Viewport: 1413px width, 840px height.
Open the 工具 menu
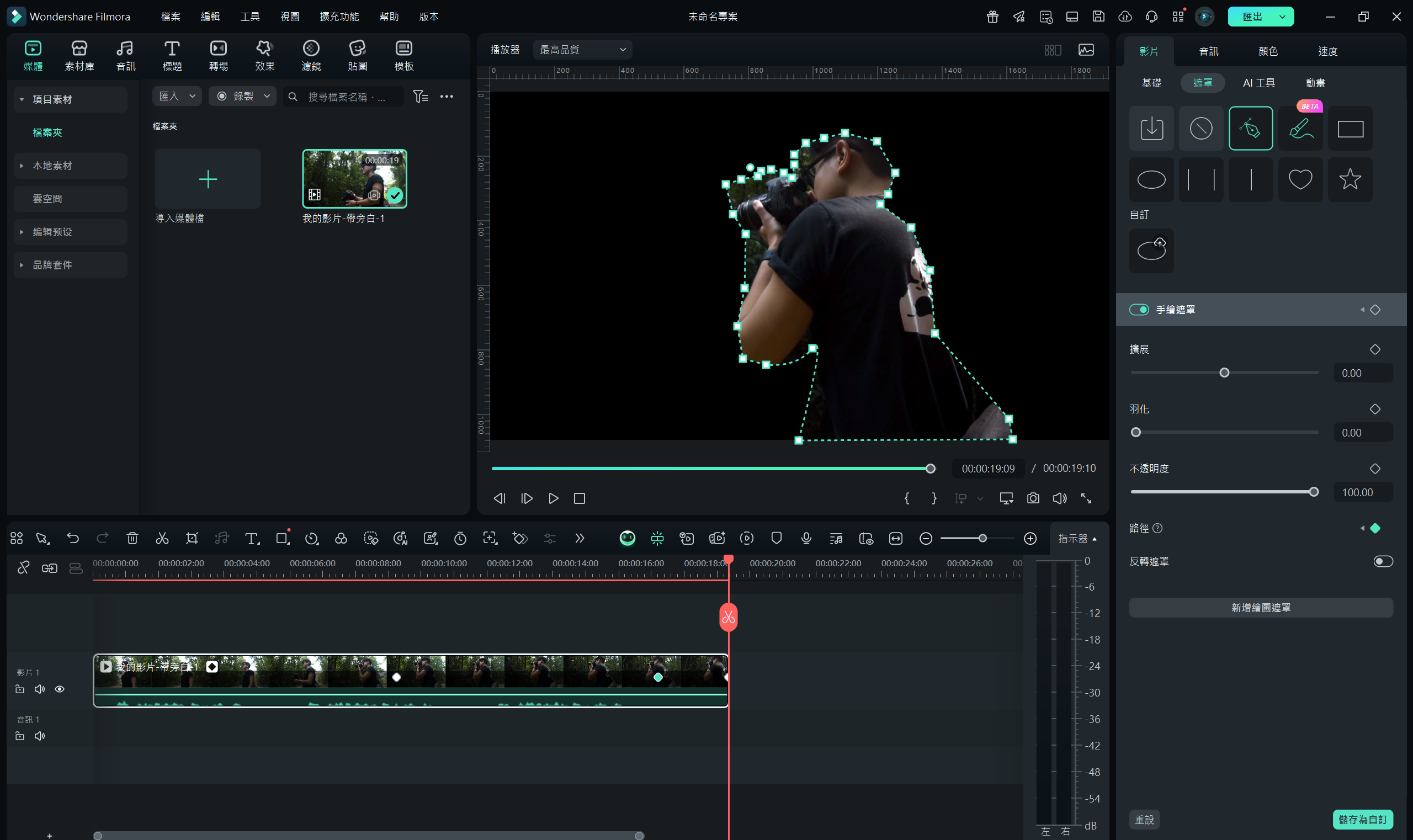249,17
